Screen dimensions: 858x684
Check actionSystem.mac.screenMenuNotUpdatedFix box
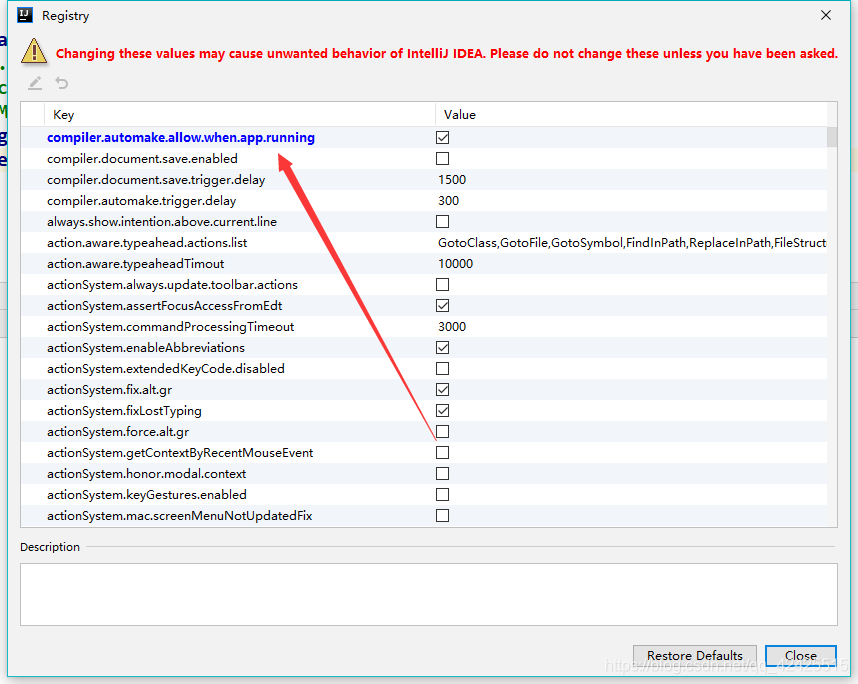pyautogui.click(x=443, y=515)
